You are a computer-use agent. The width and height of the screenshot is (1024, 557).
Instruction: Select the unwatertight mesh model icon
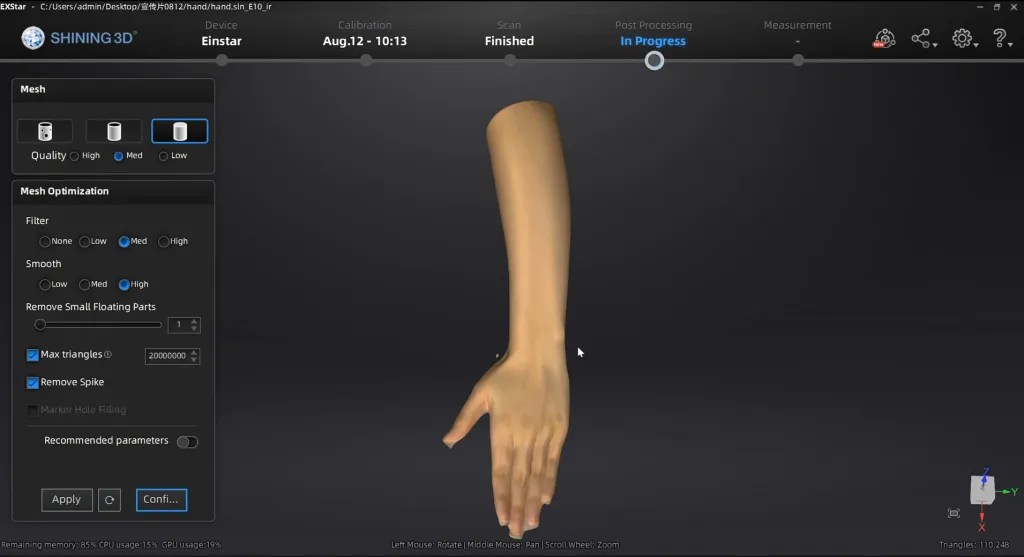click(x=45, y=131)
